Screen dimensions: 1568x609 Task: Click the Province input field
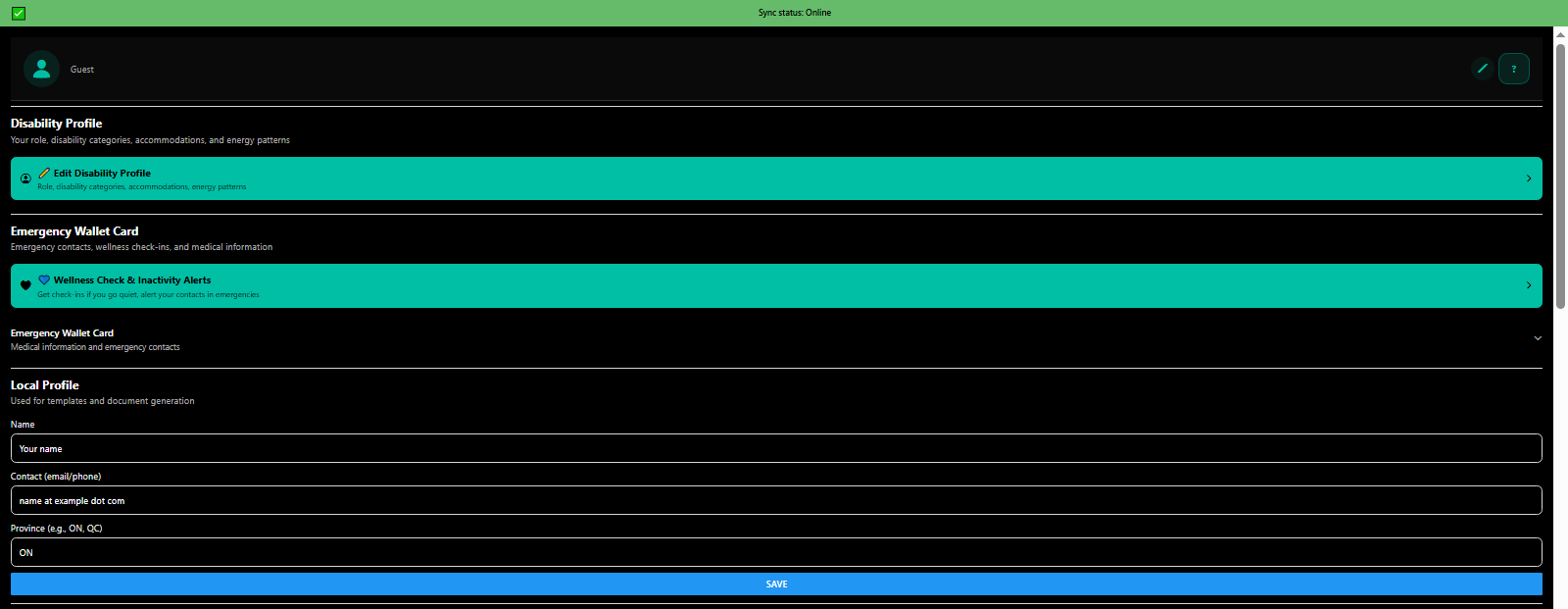click(775, 552)
